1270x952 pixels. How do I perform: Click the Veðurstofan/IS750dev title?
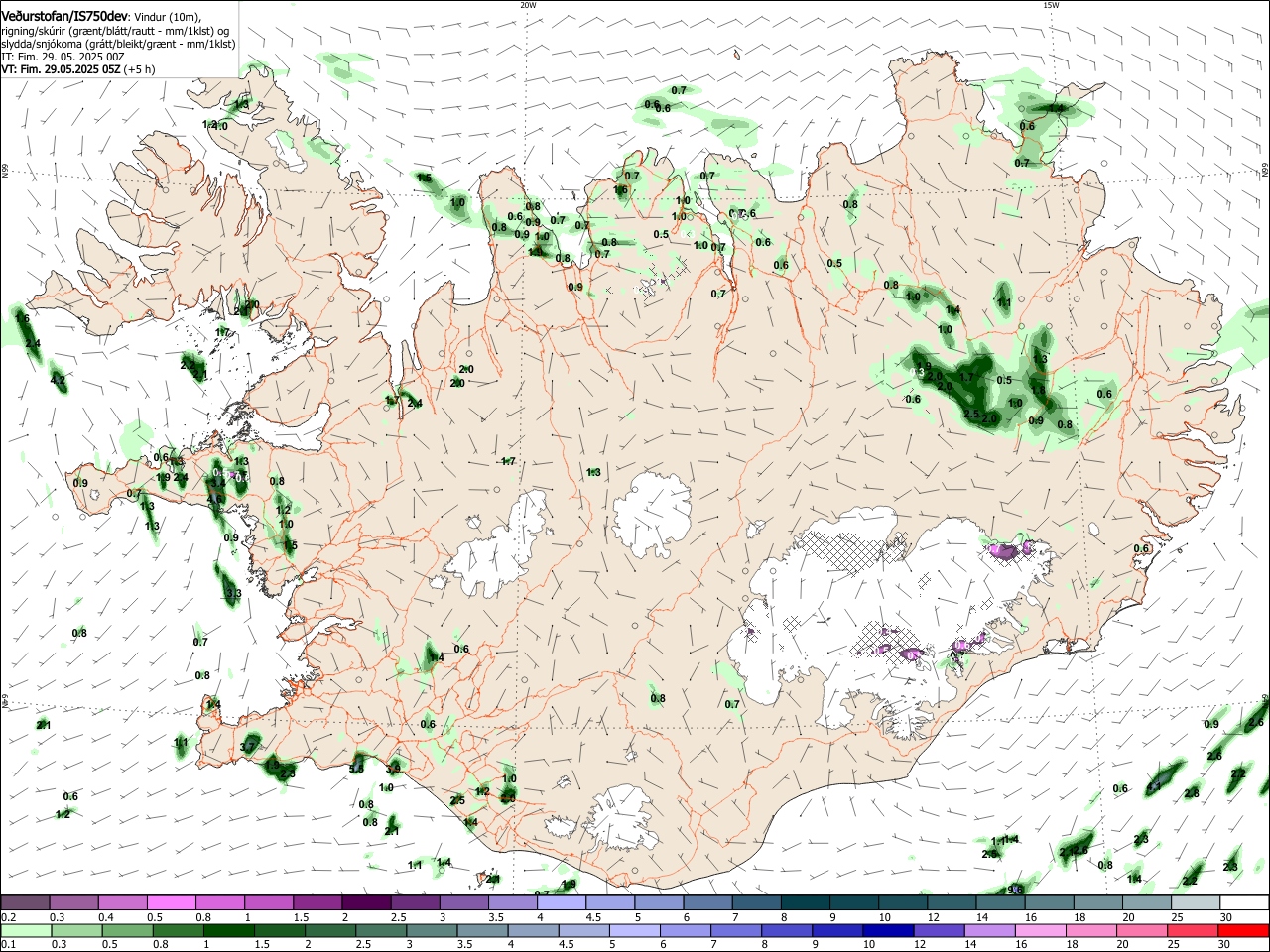64,16
